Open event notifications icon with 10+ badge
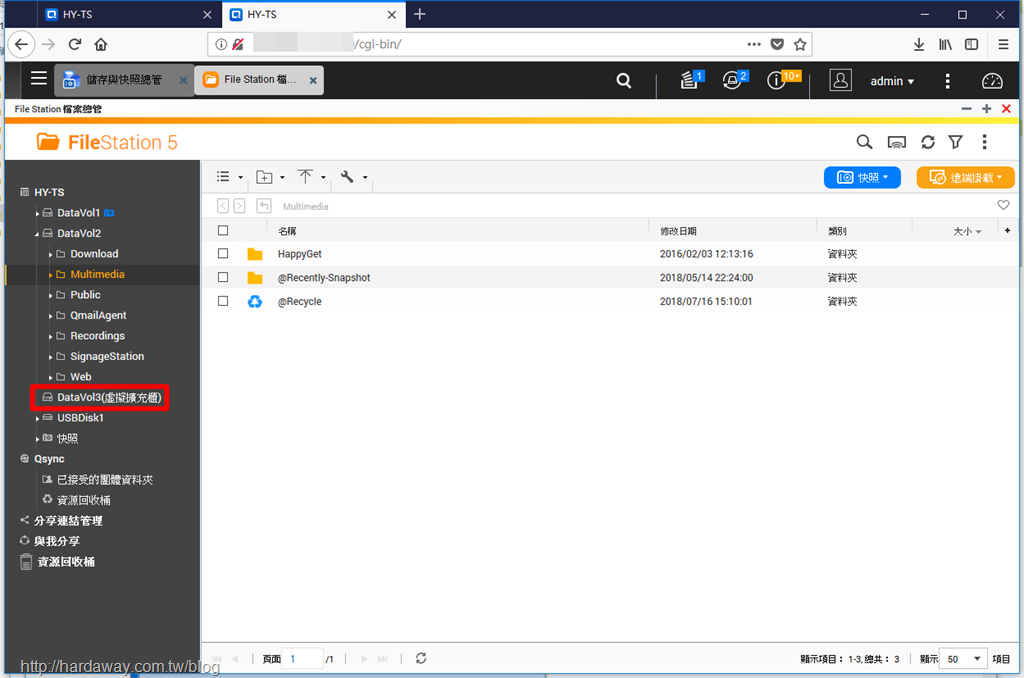This screenshot has height=678, width=1024. tap(782, 80)
